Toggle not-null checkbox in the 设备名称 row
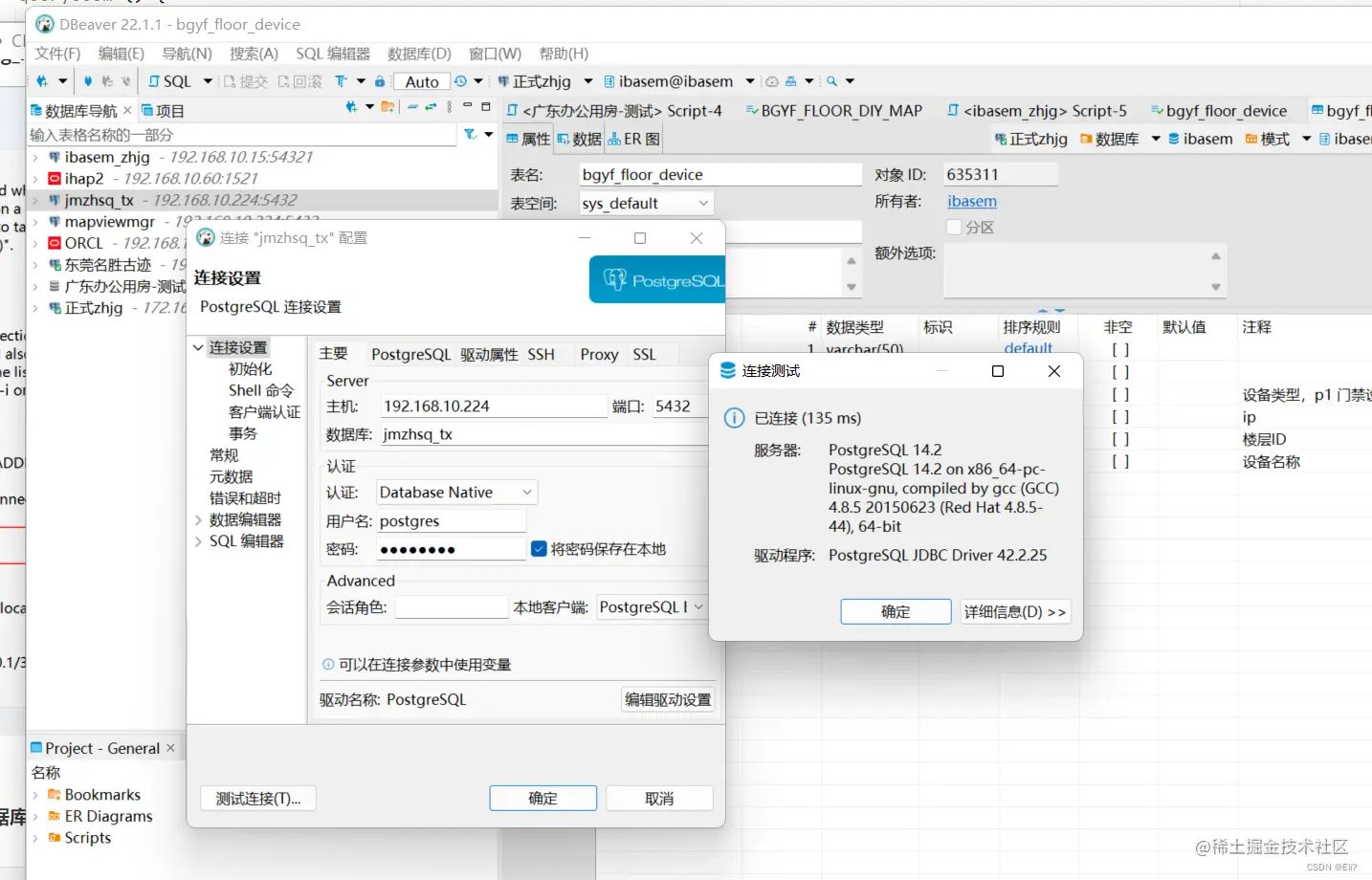Viewport: 1372px width, 880px height. [x=1120, y=461]
